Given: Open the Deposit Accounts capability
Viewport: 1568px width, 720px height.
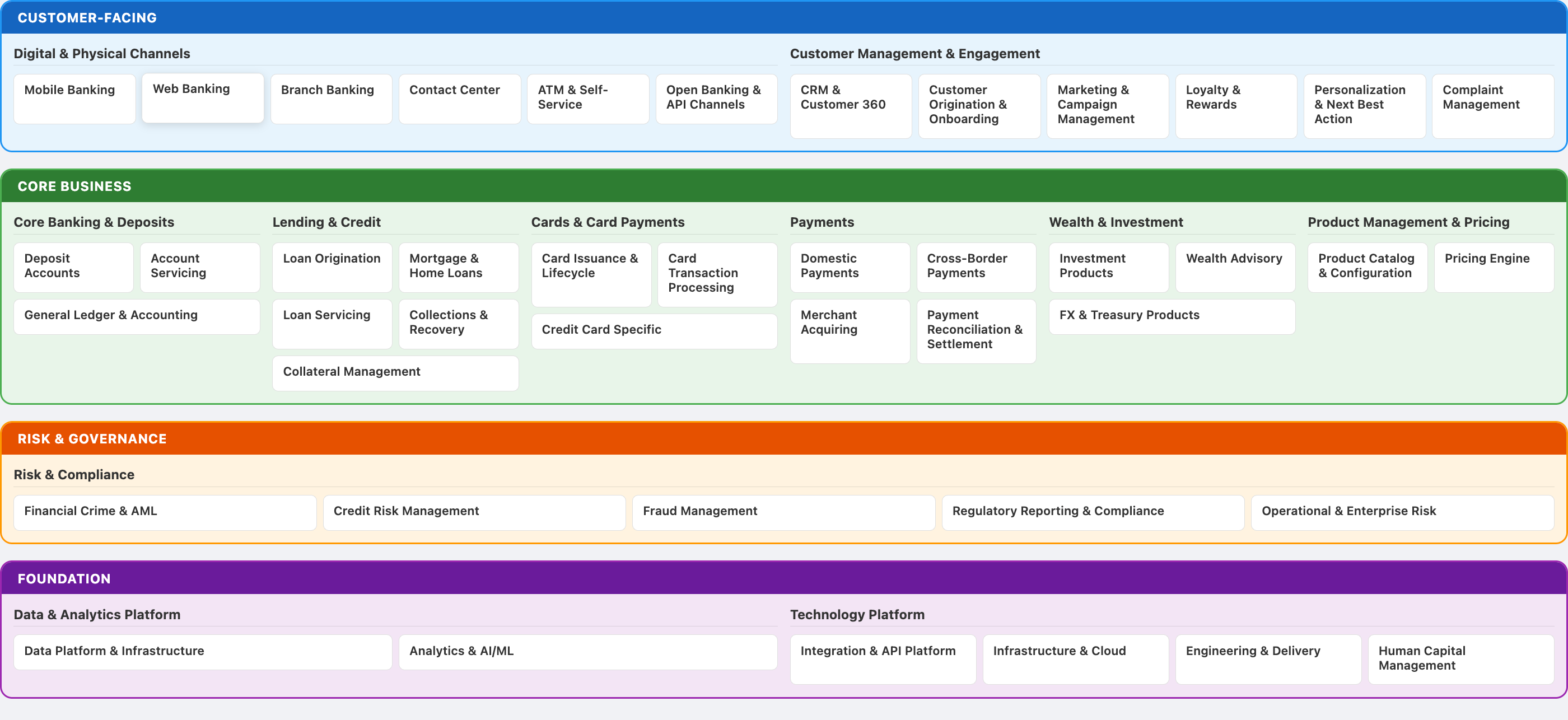Looking at the screenshot, I should [x=73, y=267].
